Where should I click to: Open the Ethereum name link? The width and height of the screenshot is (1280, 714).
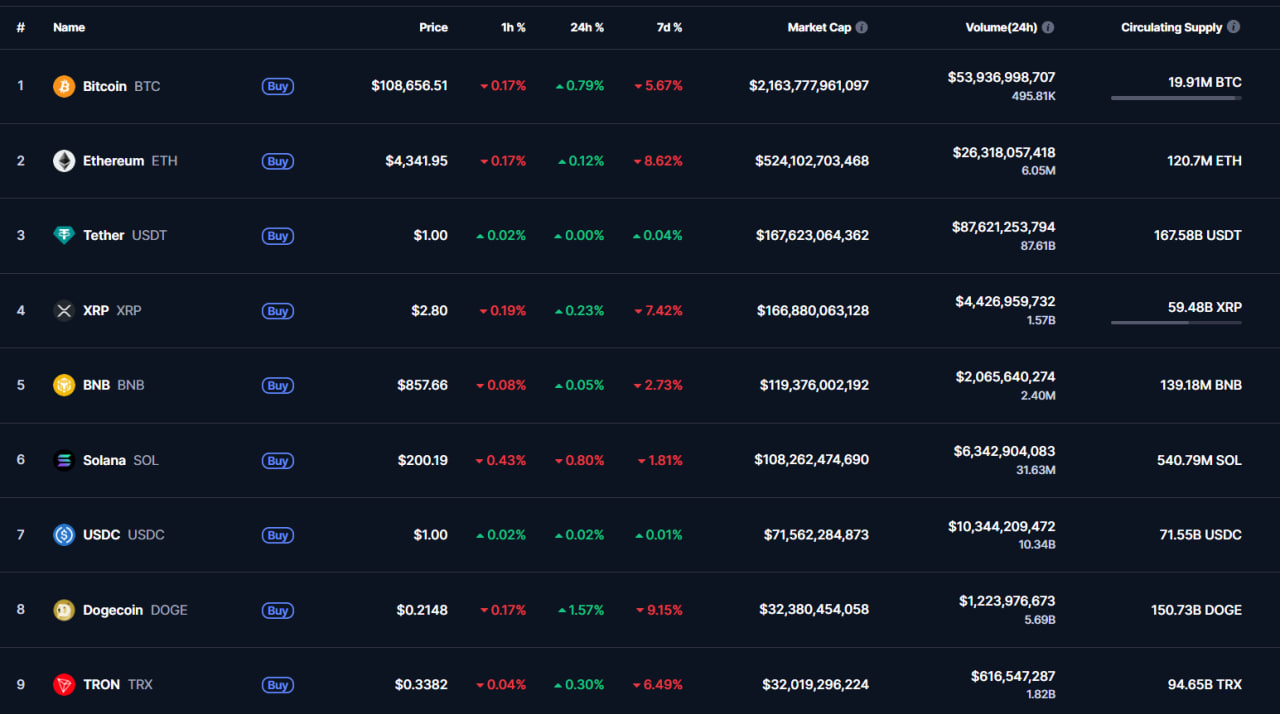113,161
